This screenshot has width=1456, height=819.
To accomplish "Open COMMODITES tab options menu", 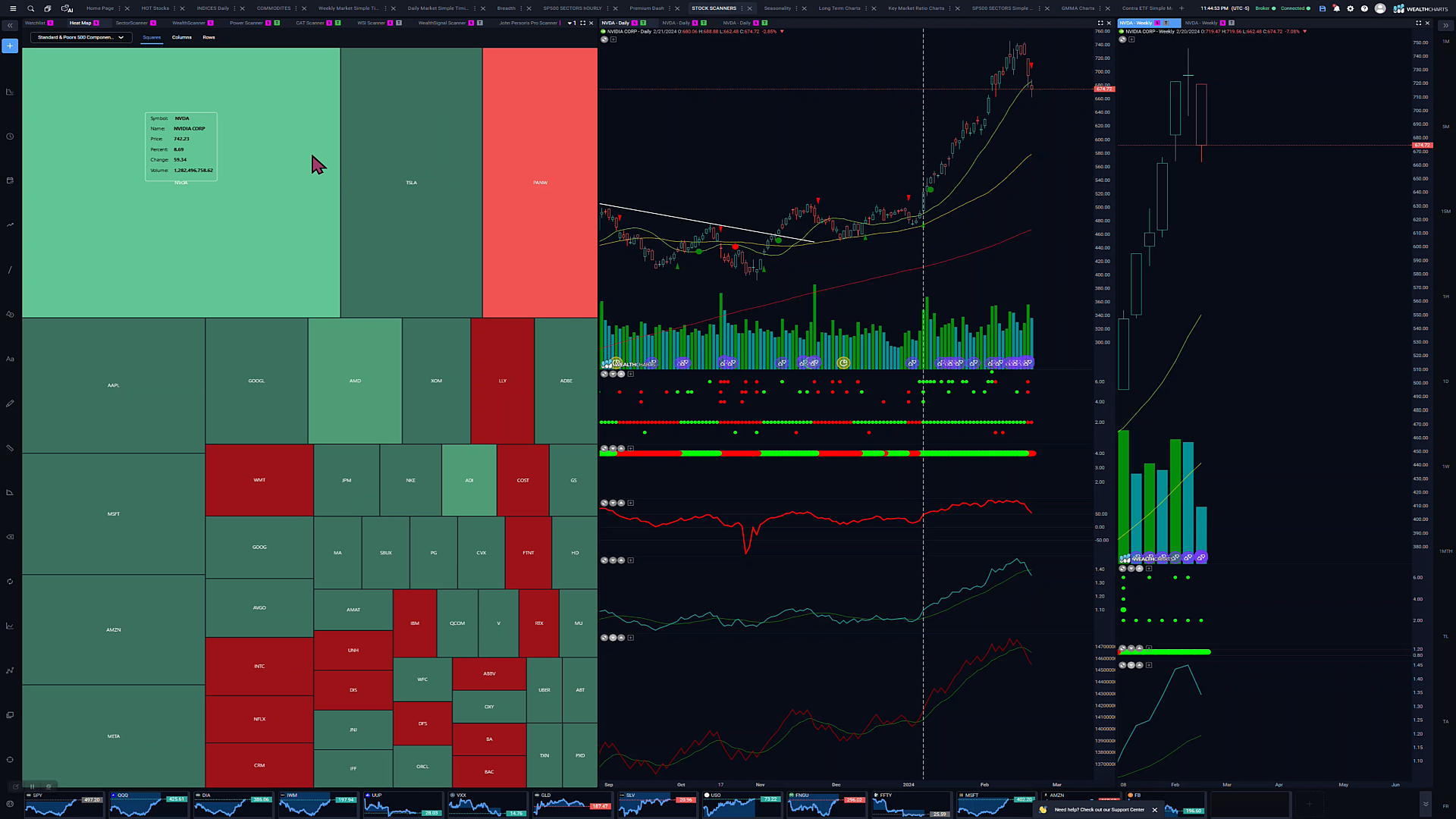I will pos(297,8).
